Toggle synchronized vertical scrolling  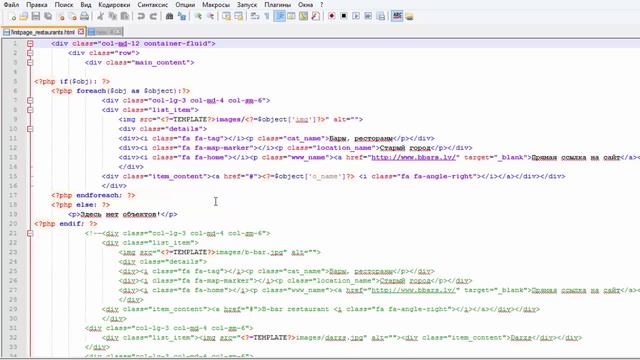pyautogui.click(x=227, y=16)
